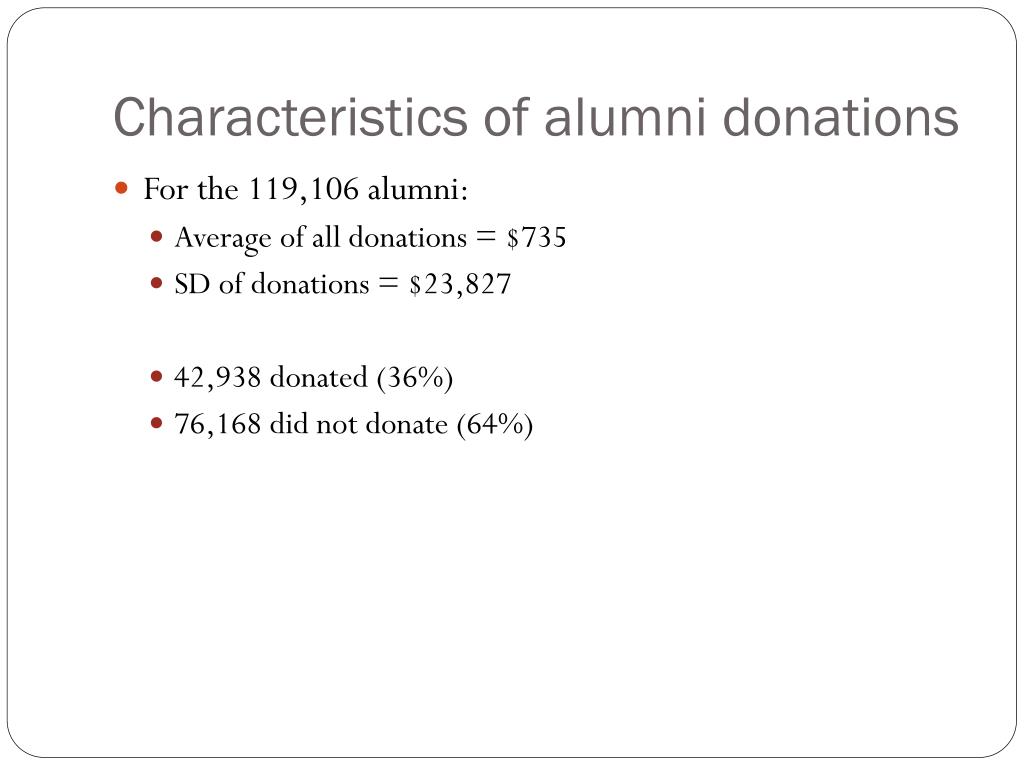Image resolution: width=1024 pixels, height=768 pixels.
Task: Click the red bullet beside 'SD of donations'
Action: tap(156, 283)
